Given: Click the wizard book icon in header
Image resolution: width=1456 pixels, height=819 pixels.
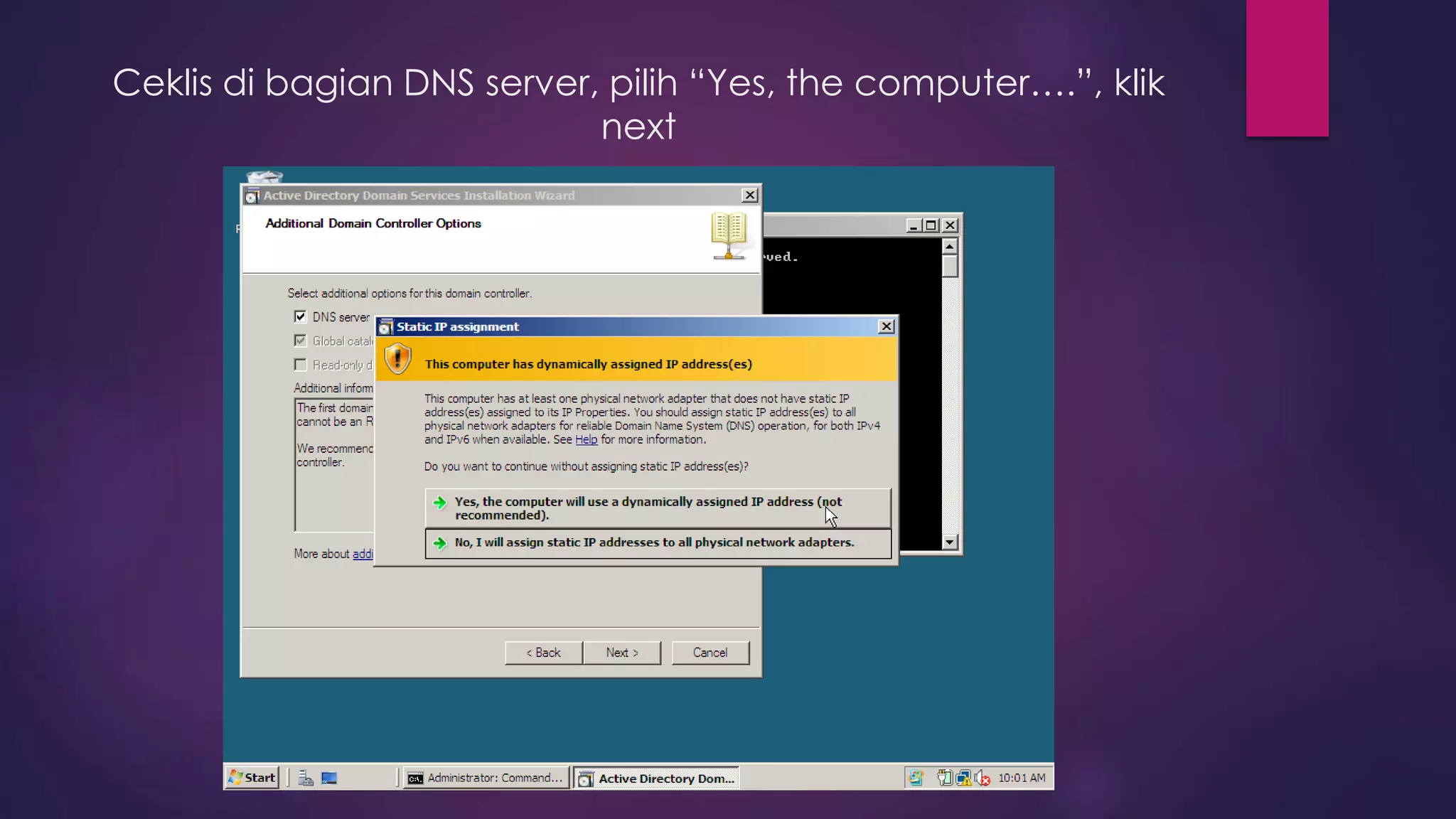Looking at the screenshot, I should [x=729, y=236].
